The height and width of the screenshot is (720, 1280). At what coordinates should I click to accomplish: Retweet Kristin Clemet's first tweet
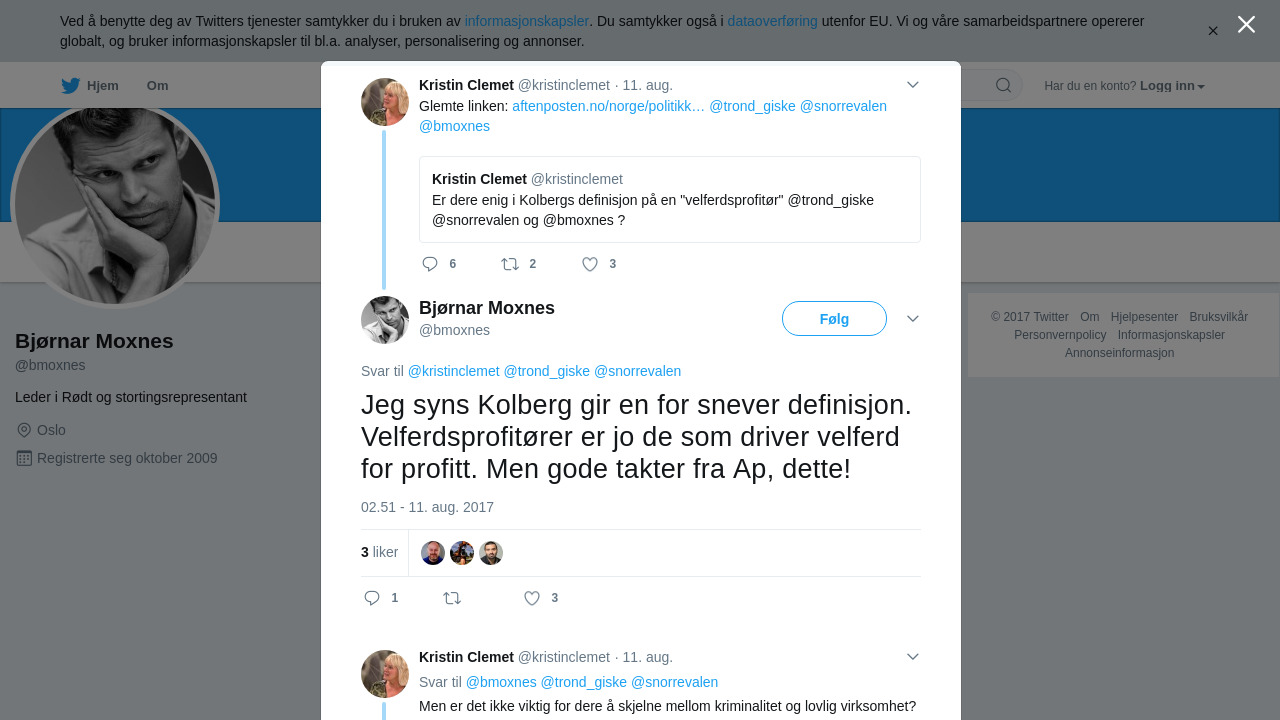[510, 264]
